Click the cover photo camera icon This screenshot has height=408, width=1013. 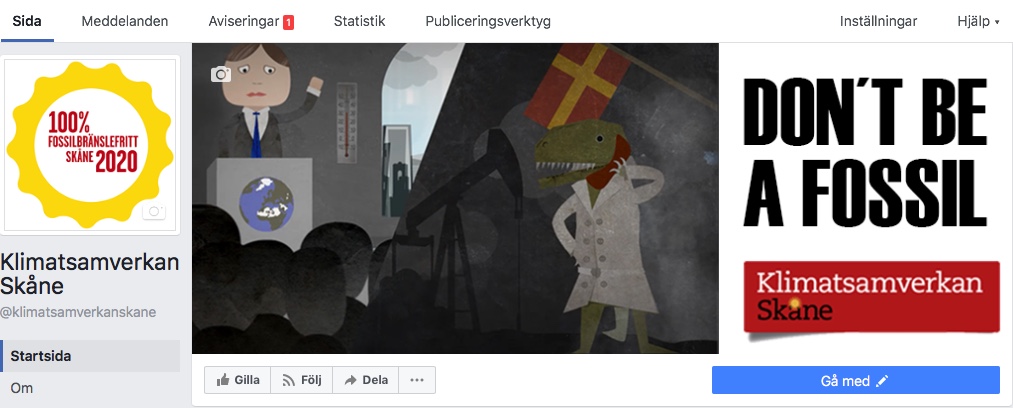(x=221, y=74)
